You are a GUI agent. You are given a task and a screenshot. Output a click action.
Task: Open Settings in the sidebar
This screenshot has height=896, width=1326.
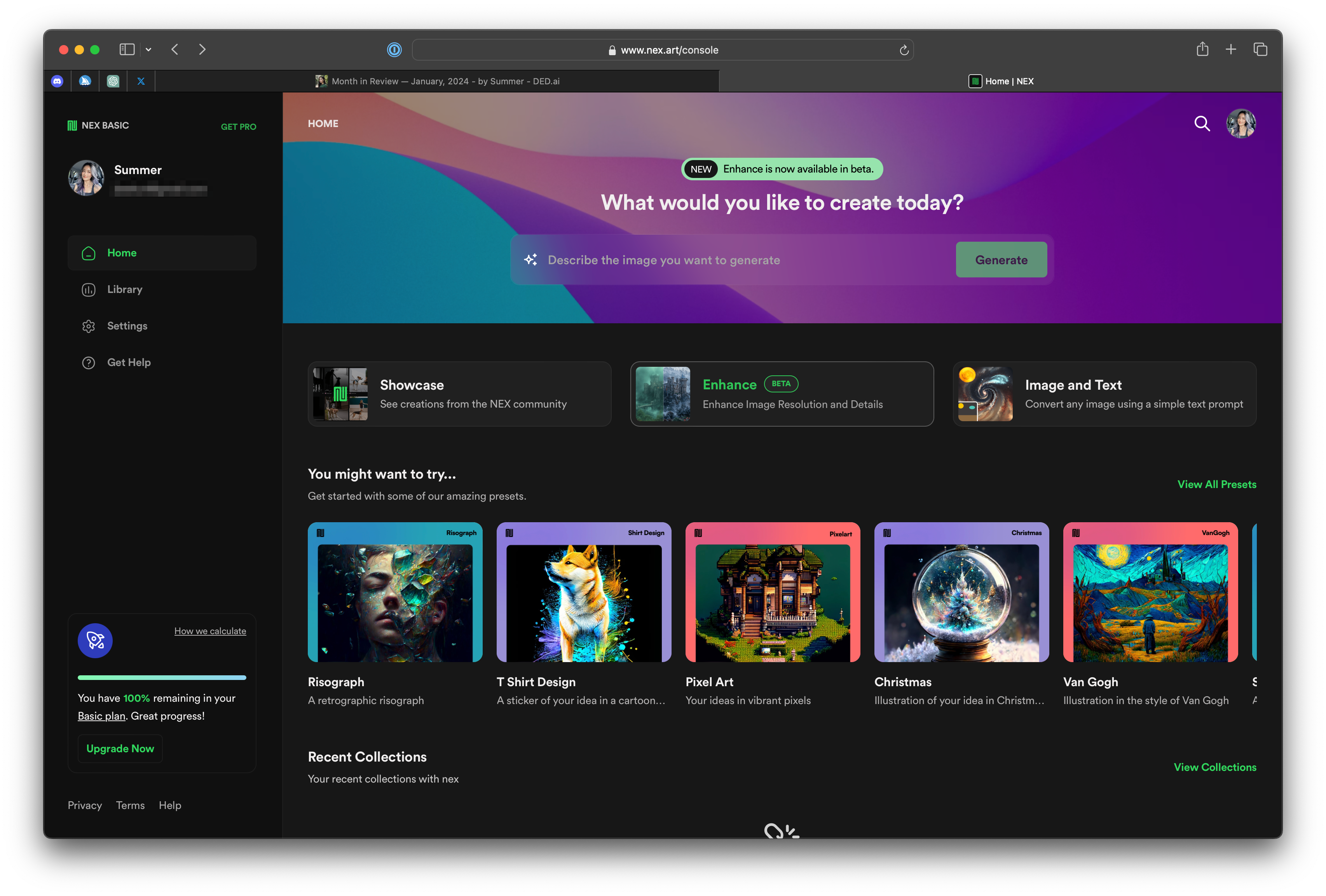(127, 326)
